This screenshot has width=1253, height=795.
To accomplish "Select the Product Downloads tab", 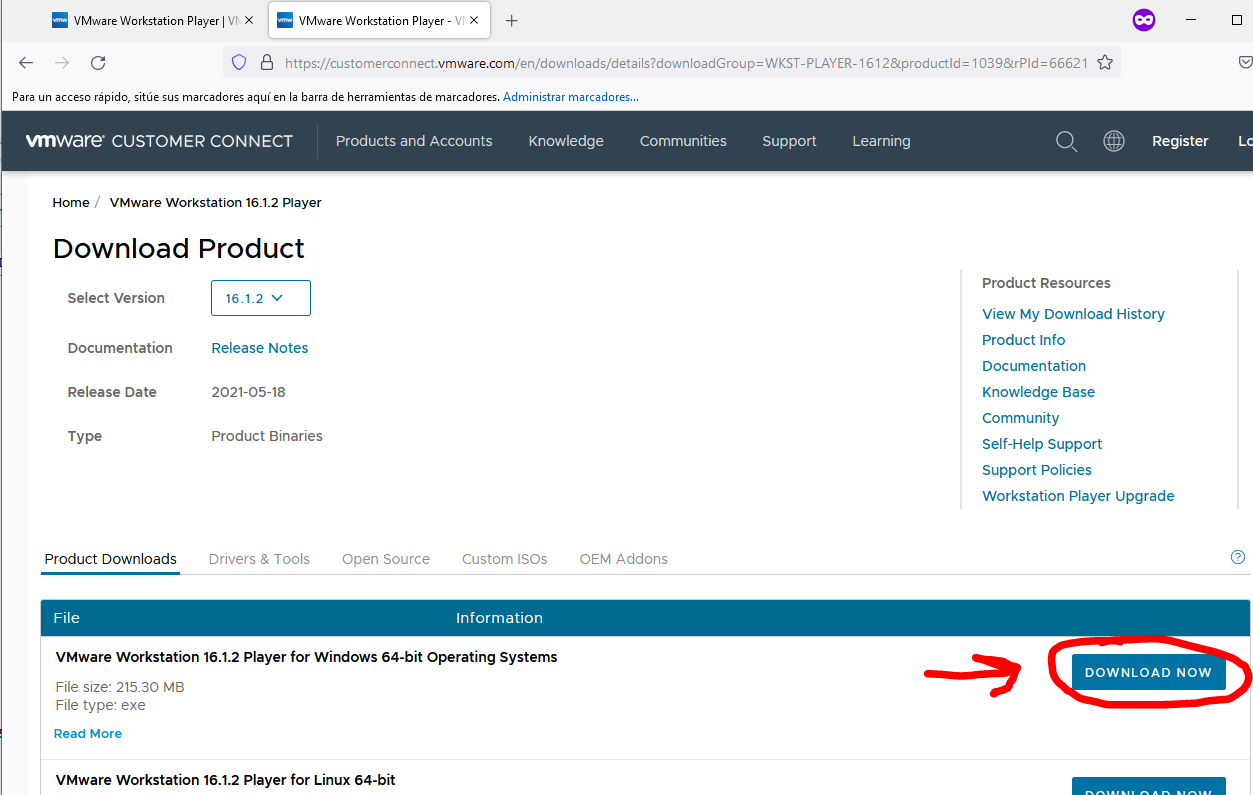I will pyautogui.click(x=111, y=559).
